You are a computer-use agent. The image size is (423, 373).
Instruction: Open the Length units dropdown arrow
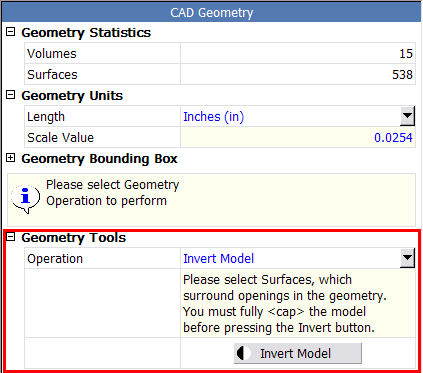click(x=407, y=116)
